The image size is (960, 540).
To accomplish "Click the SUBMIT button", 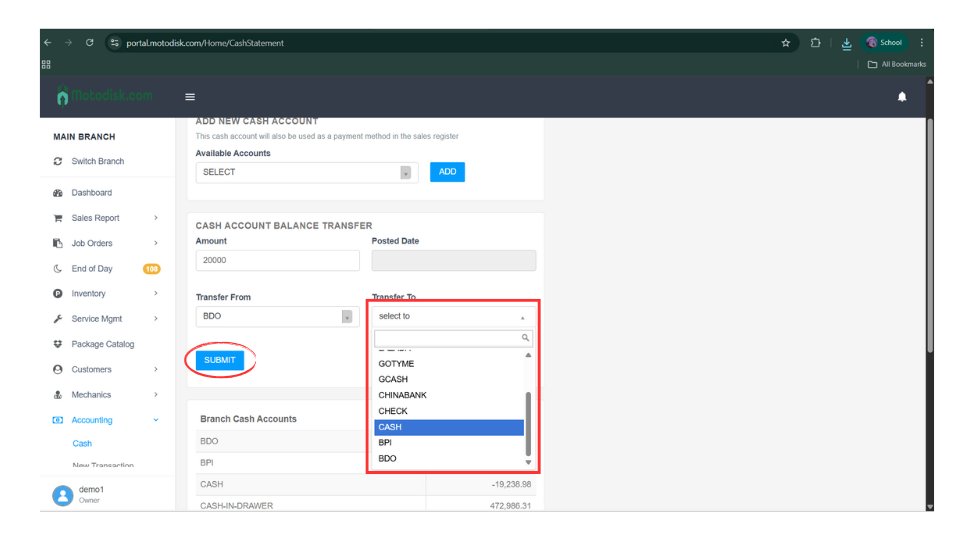I will 220,360.
